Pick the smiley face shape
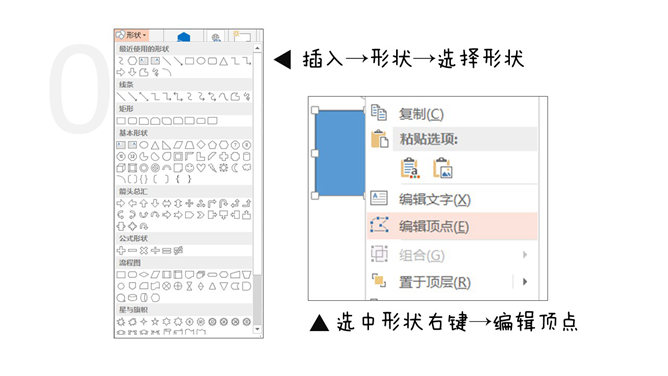This screenshot has height=376, width=668. (x=189, y=168)
